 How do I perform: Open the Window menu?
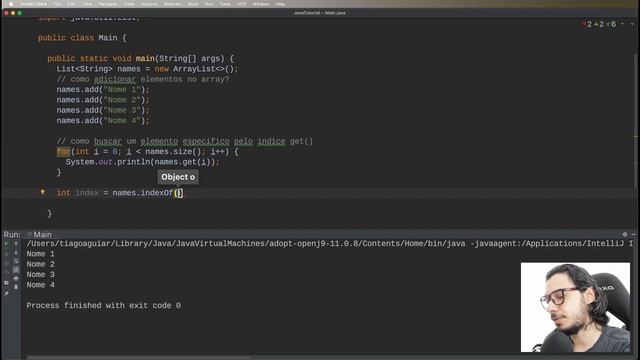(261, 4)
